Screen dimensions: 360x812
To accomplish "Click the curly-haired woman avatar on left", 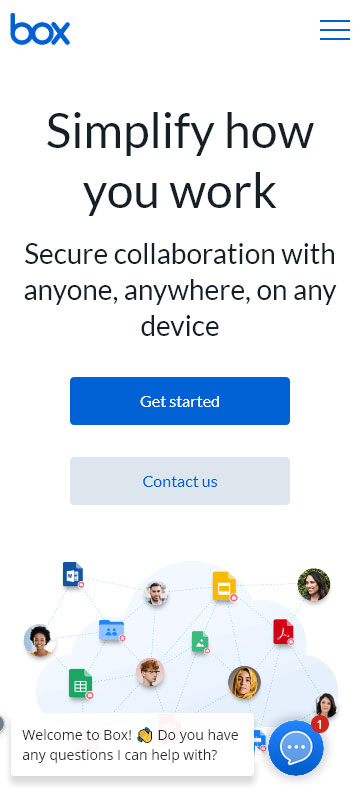I will pos(39,641).
